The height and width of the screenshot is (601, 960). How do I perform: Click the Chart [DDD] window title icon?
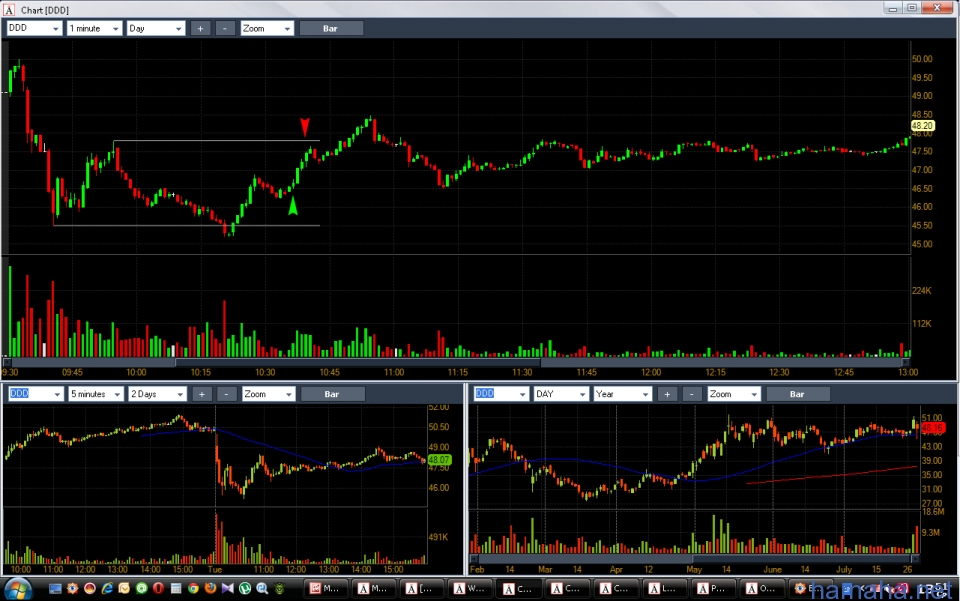(x=9, y=10)
